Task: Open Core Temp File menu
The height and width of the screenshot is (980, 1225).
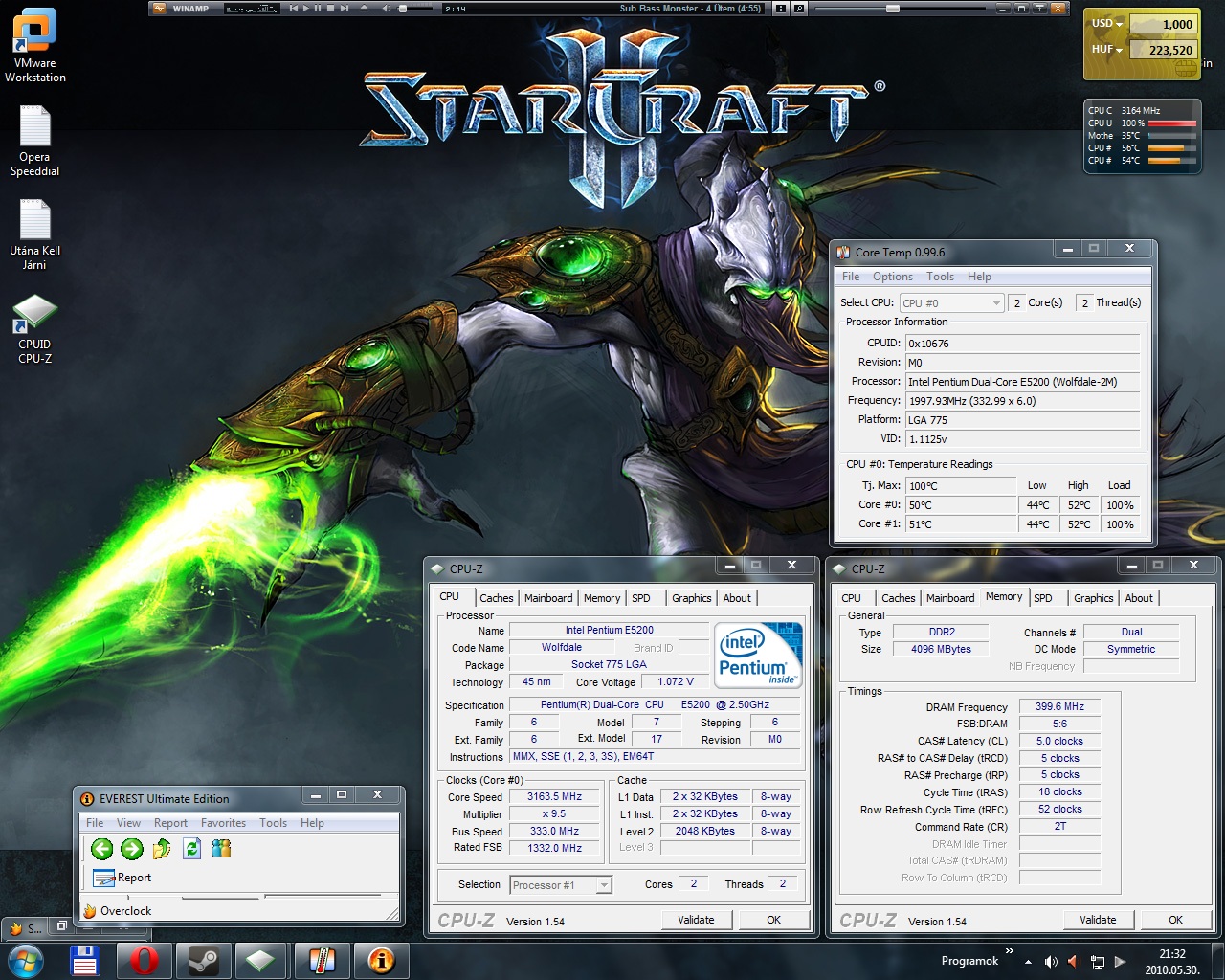Action: pyautogui.click(x=851, y=277)
